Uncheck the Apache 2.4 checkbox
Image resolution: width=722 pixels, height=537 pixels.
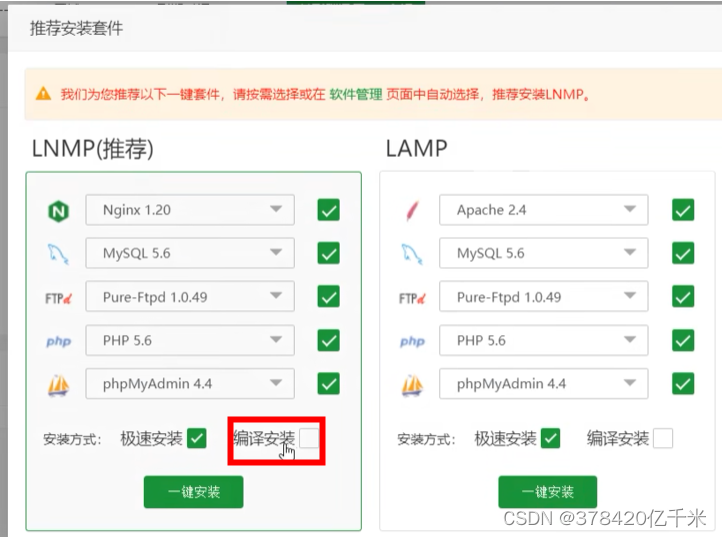point(683,210)
